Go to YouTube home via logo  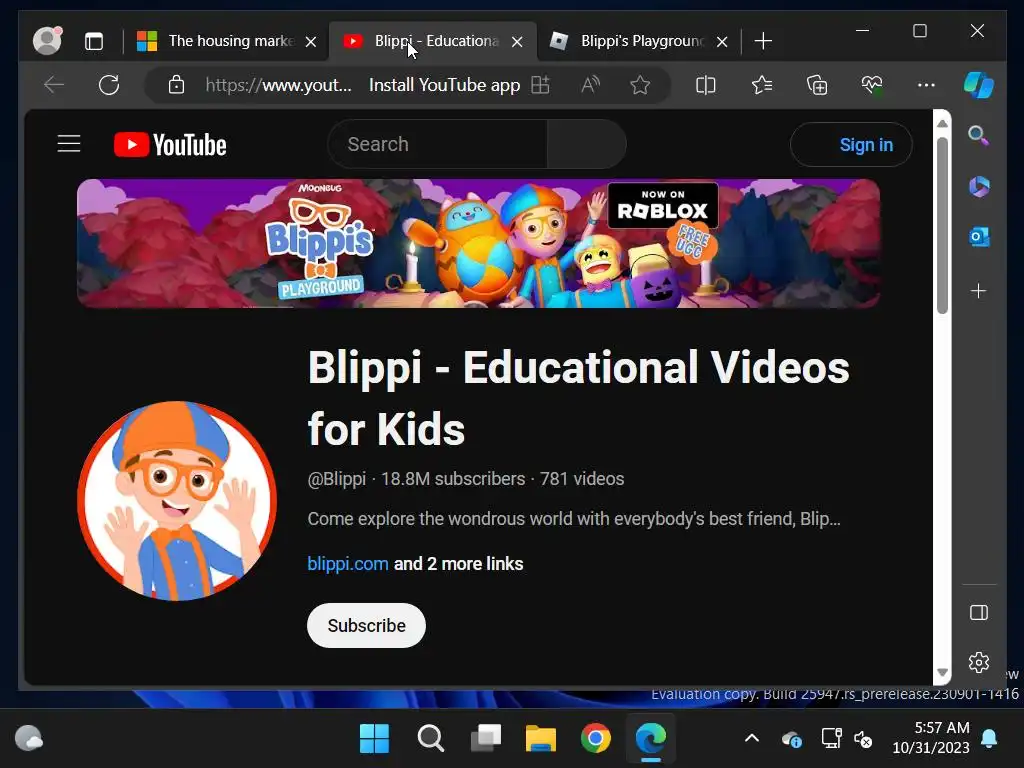click(170, 145)
